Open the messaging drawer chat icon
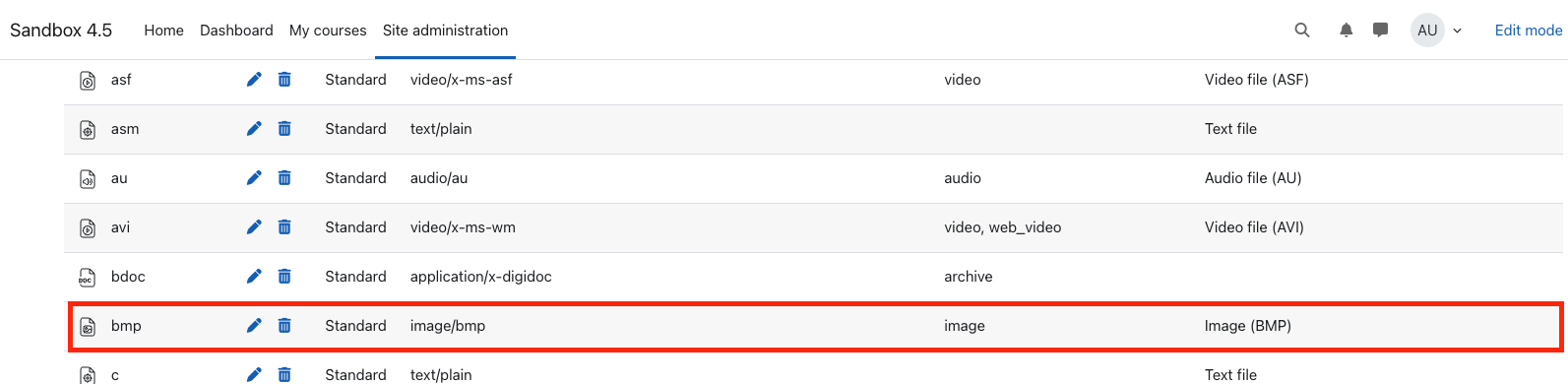 click(x=1381, y=31)
